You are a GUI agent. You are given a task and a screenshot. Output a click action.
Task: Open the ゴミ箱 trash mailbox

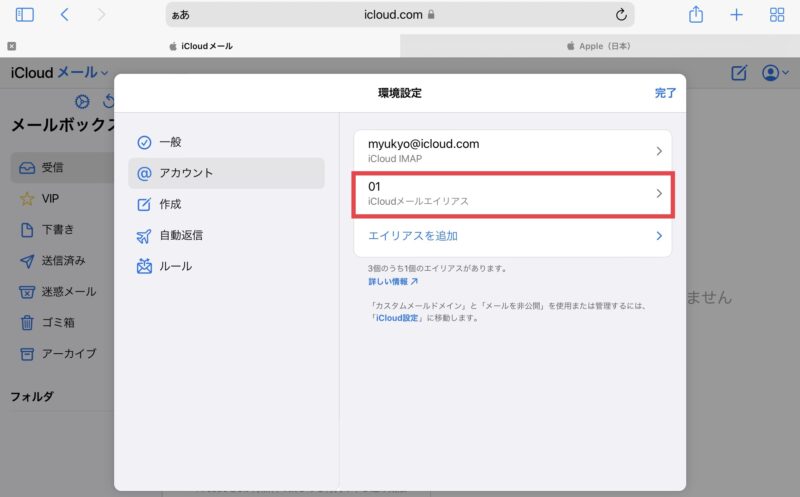tap(62, 322)
